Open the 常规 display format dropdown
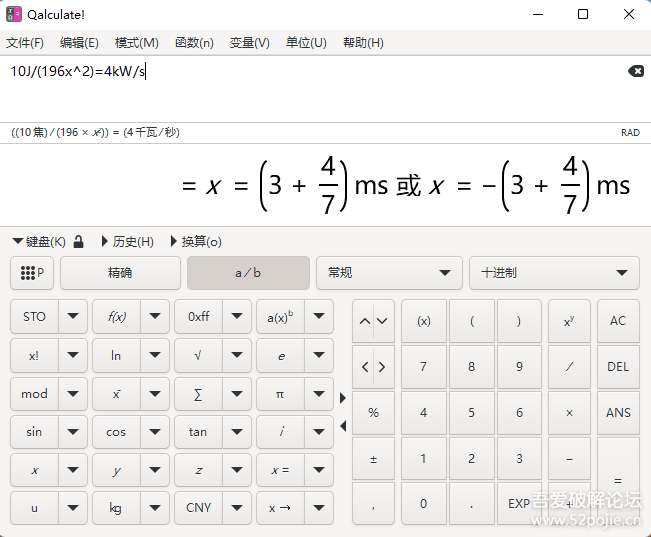 (388, 273)
